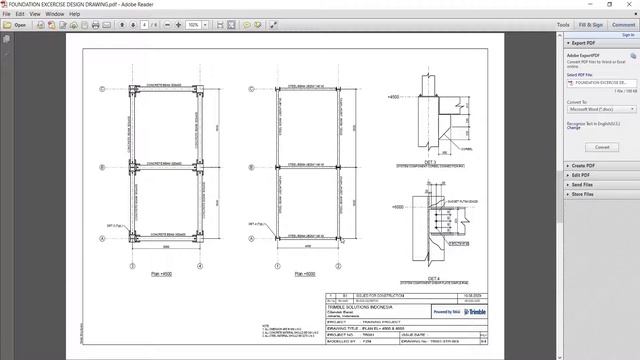Image resolution: width=640 pixels, height=360 pixels.
Task: Switch to the Comment pane
Action: 623,25
